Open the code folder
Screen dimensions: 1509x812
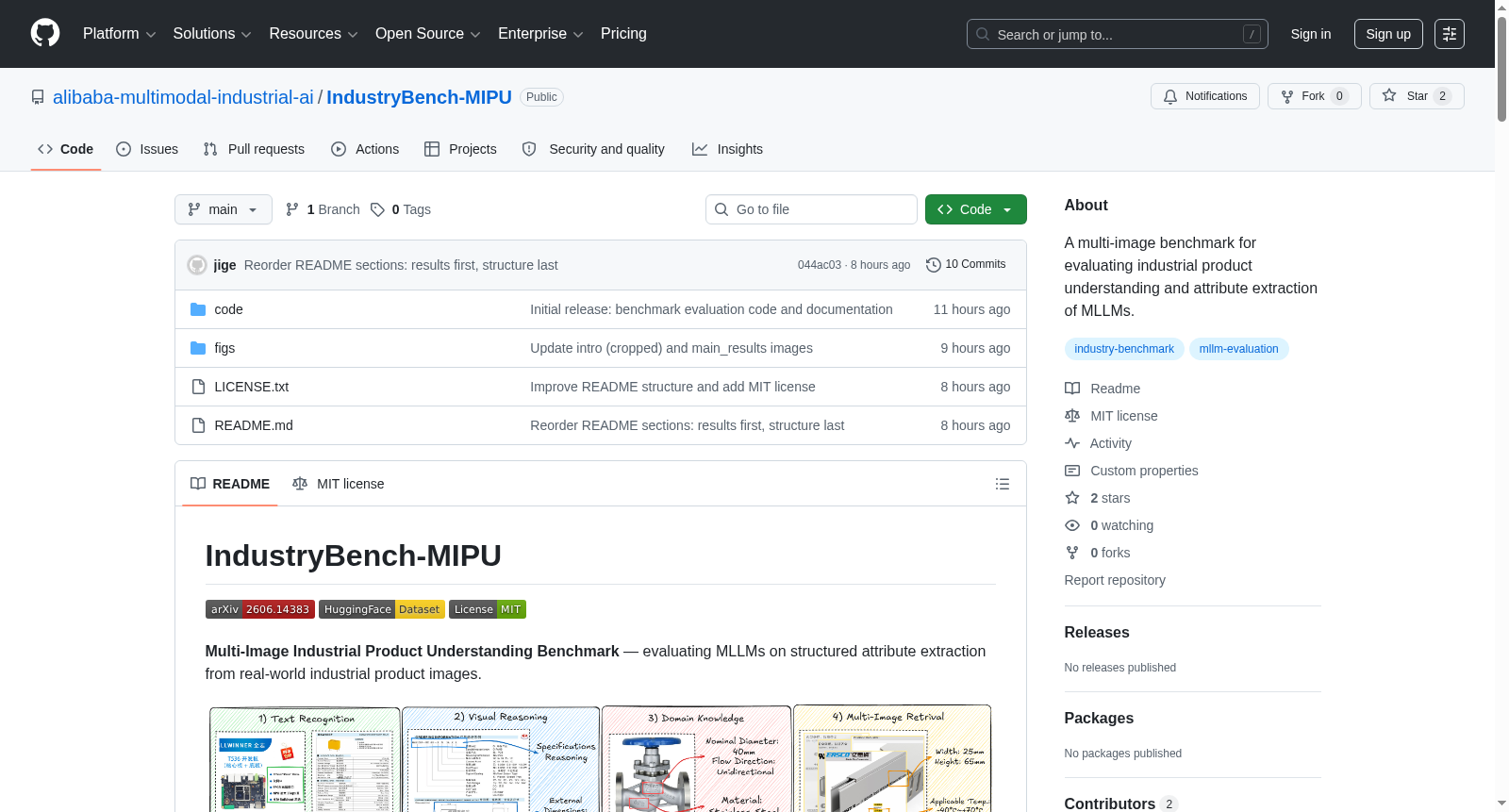click(x=228, y=309)
